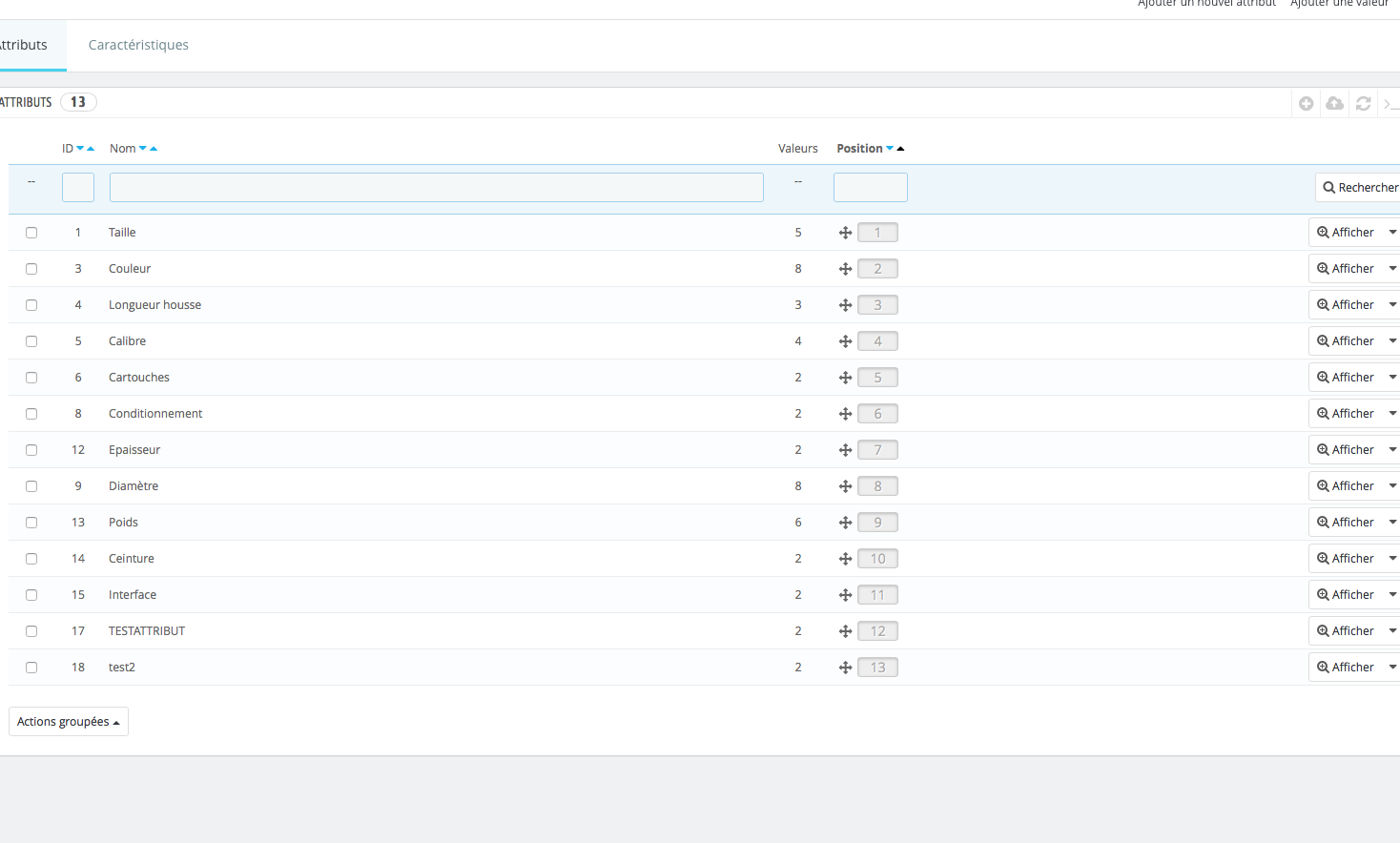Screen dimensions: 1400x843
Task: Click the move handle for test2 row
Action: click(845, 668)
